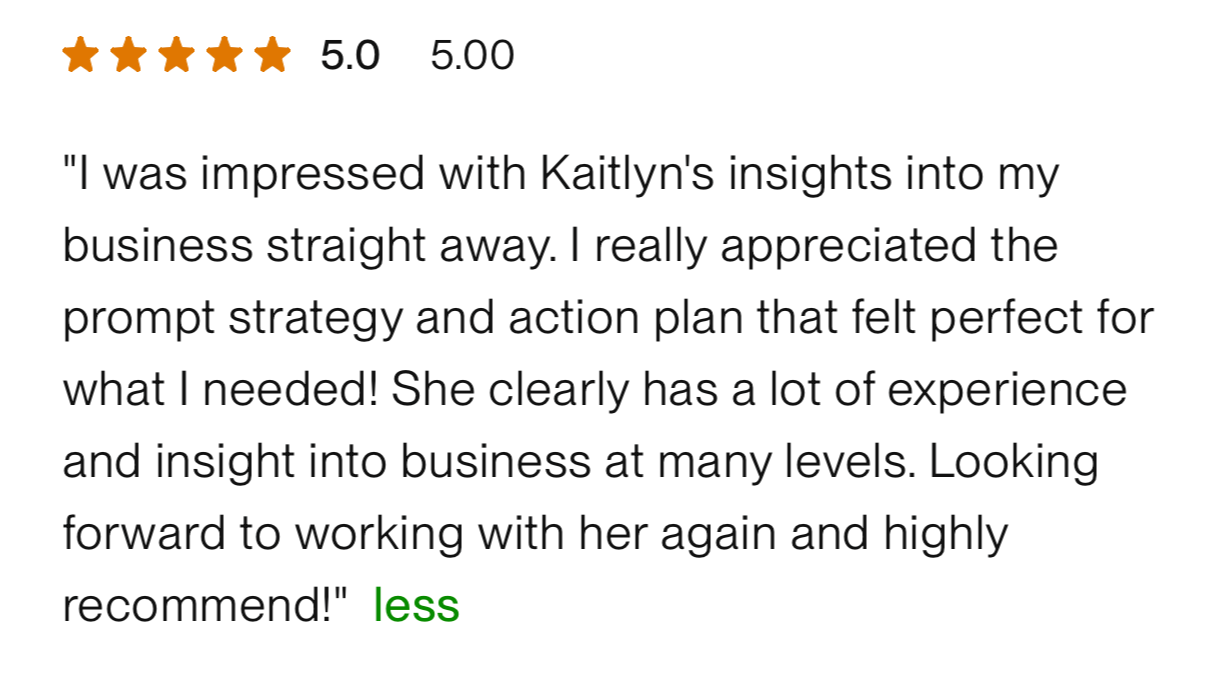
Task: Click the words 'highly' in the review
Action: pos(946,535)
